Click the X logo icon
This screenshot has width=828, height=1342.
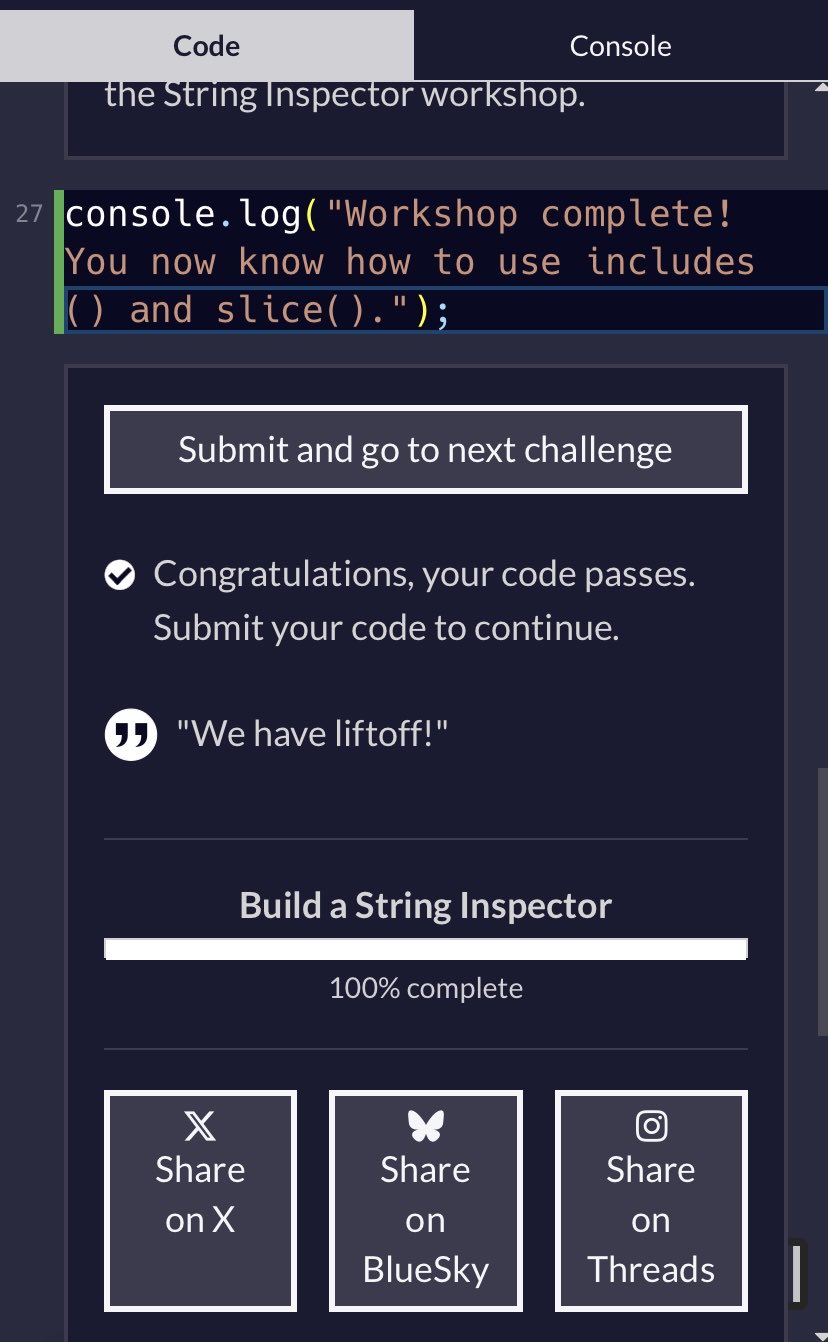[200, 1127]
